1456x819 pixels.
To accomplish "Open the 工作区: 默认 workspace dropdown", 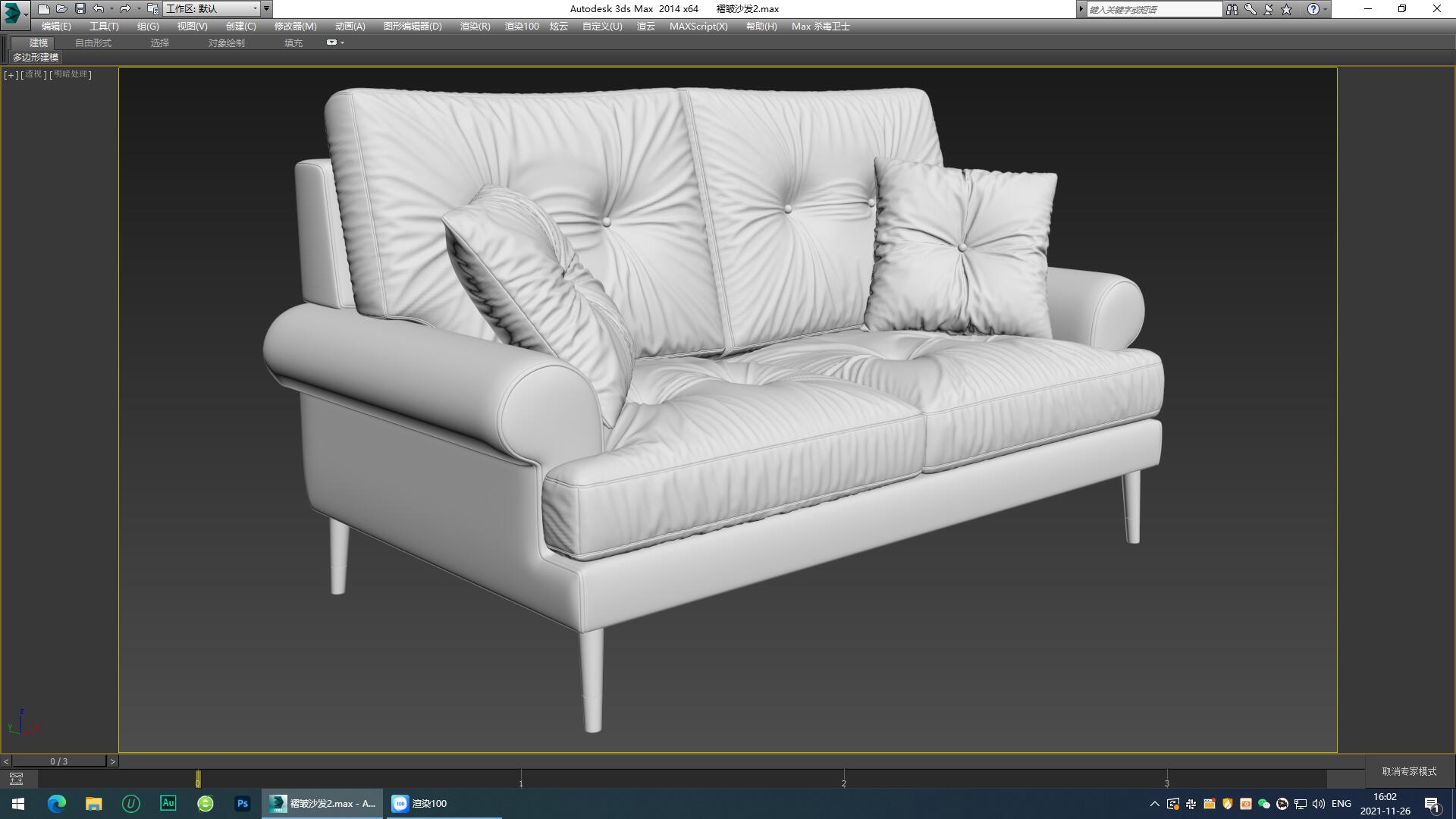I will 213,8.
